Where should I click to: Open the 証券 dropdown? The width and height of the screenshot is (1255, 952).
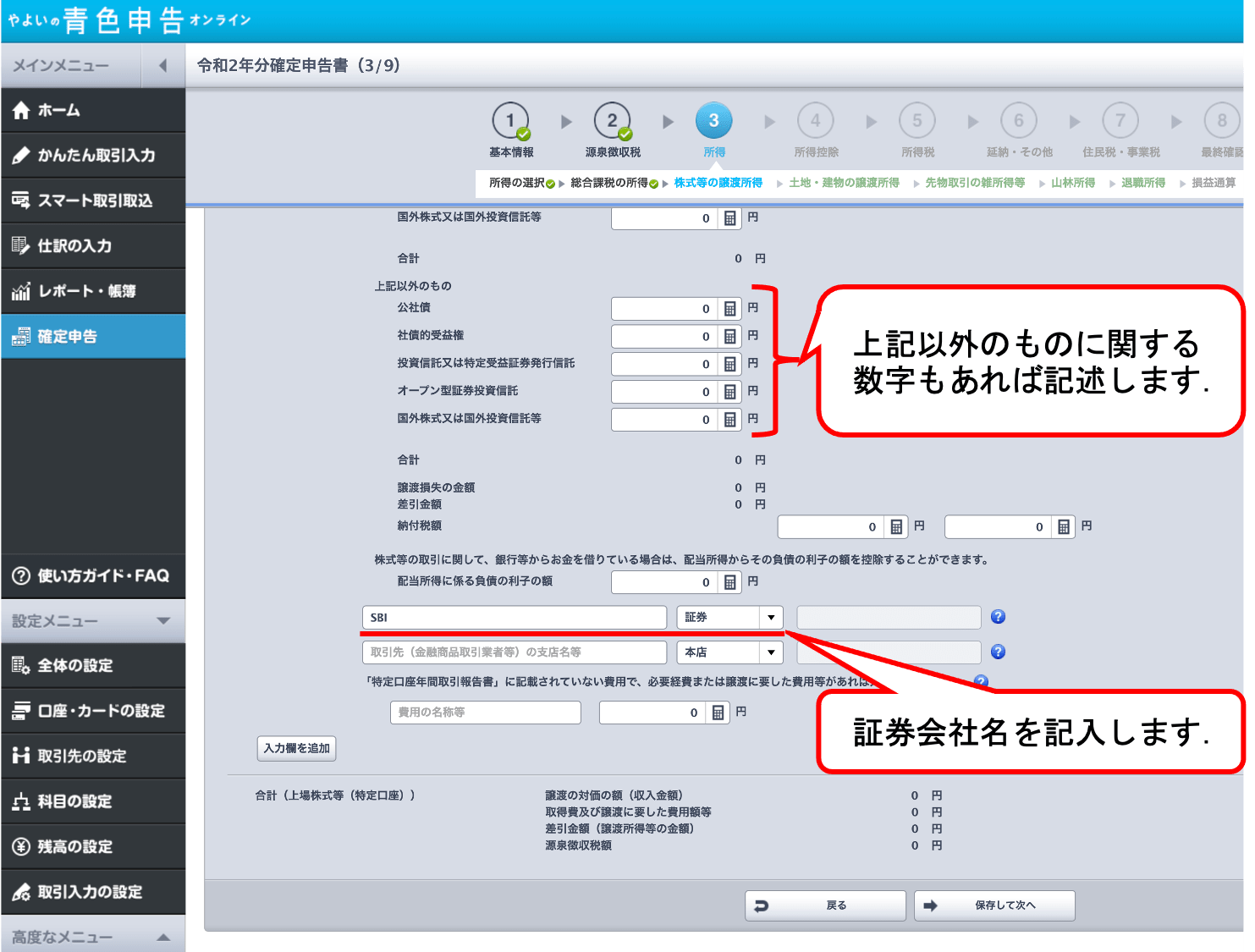point(729,618)
